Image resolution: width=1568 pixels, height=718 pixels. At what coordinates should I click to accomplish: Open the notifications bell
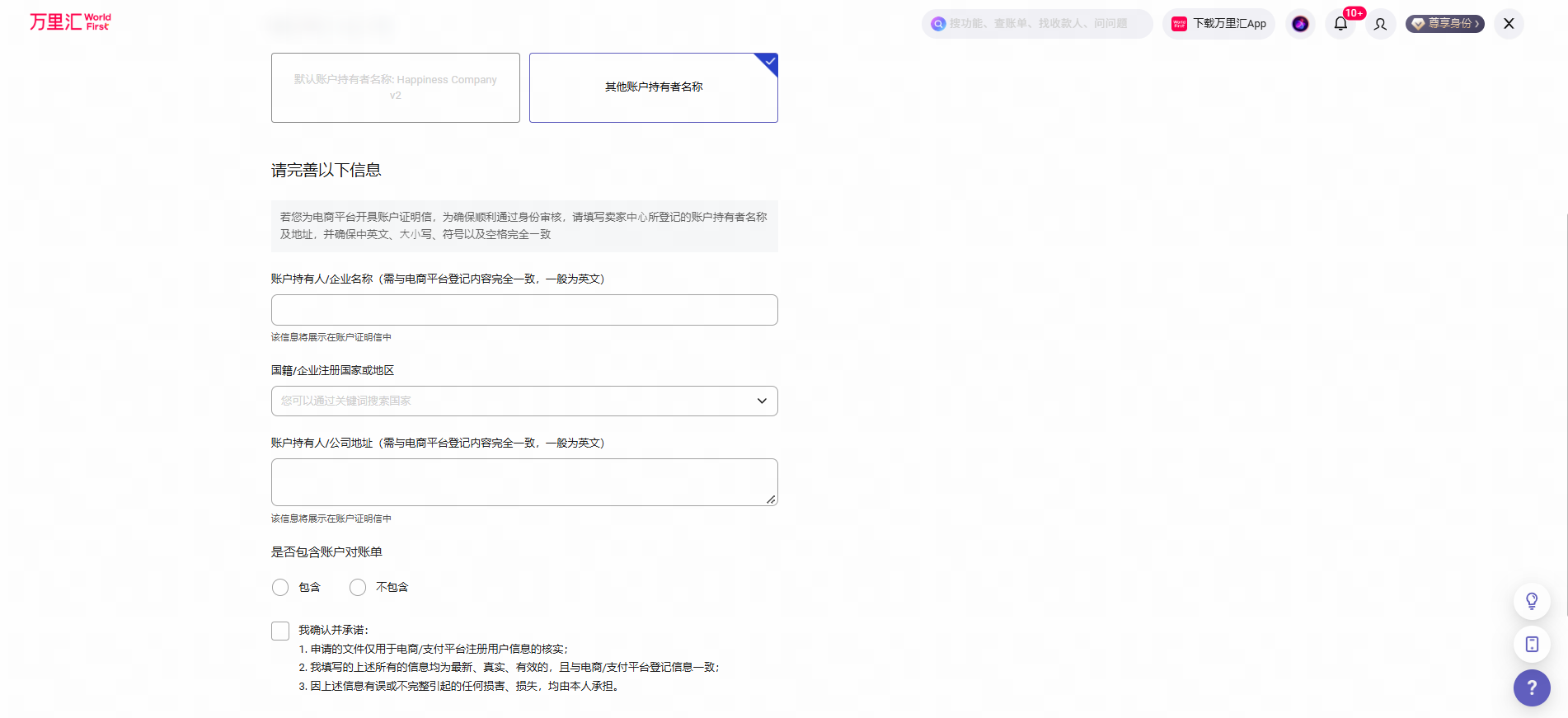click(x=1340, y=24)
